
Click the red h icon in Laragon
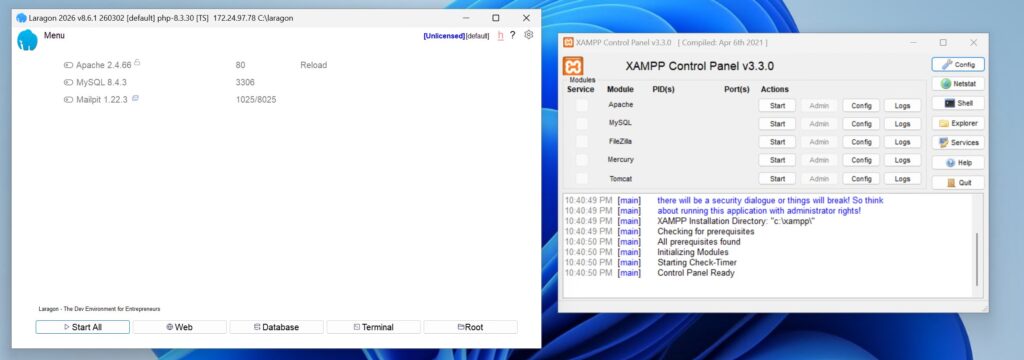(500, 36)
